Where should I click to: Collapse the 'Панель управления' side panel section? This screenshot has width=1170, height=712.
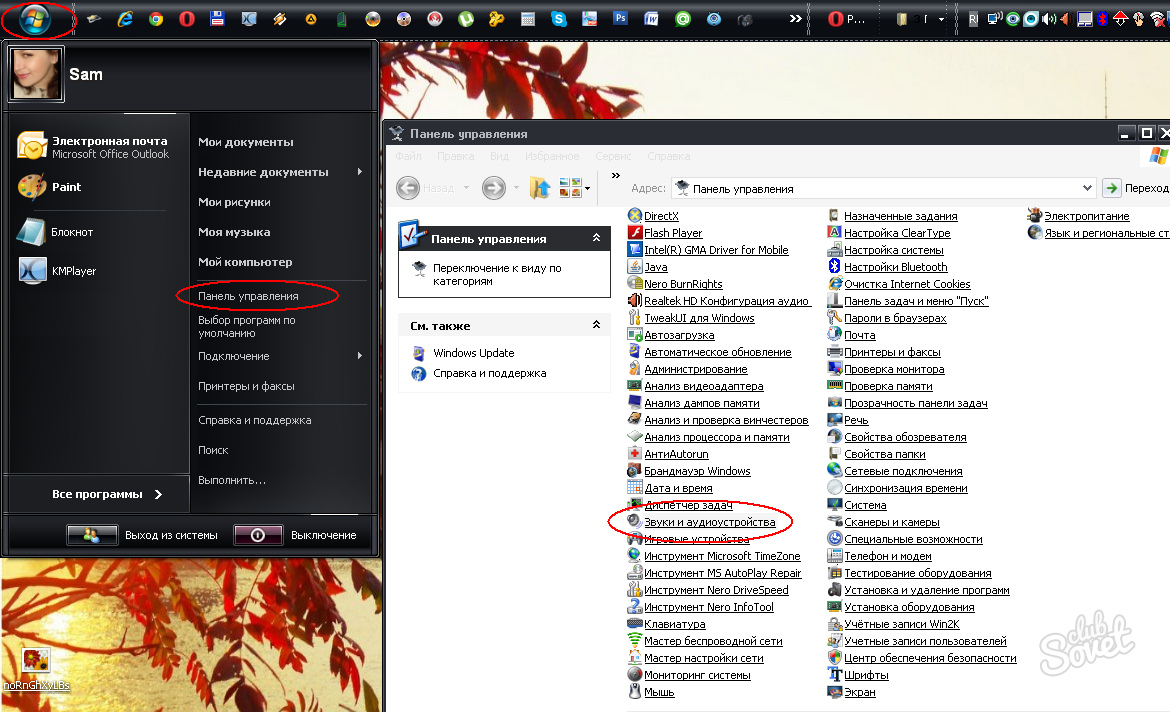(x=597, y=238)
